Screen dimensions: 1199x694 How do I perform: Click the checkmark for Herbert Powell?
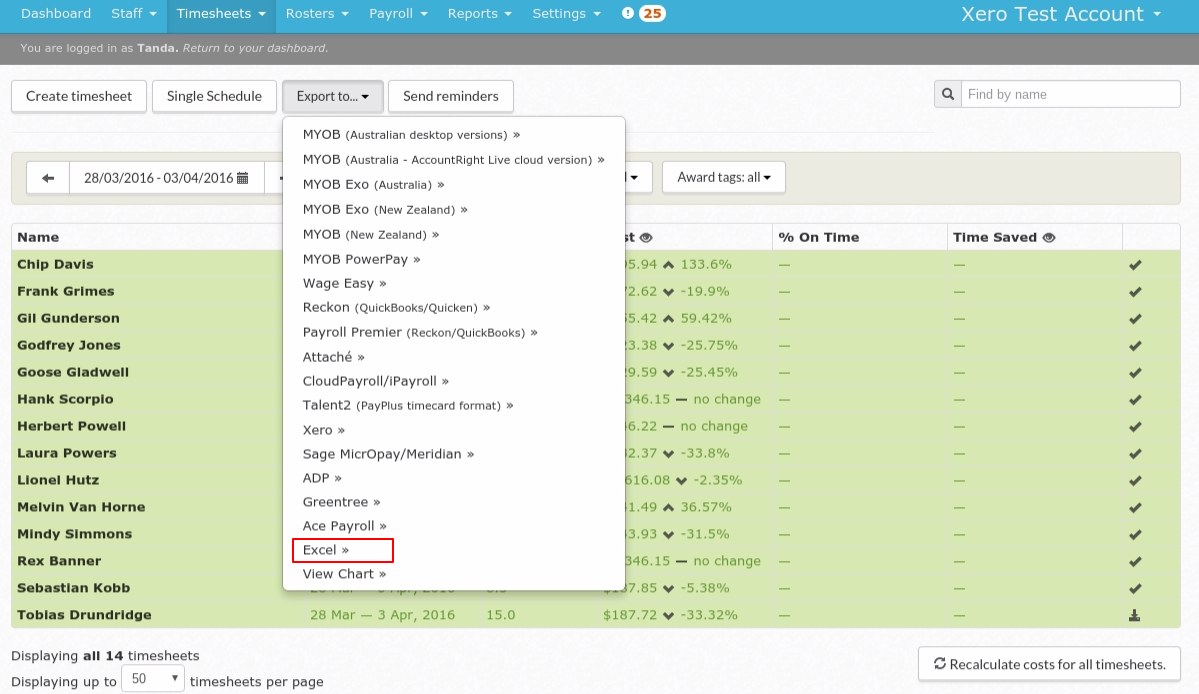pyautogui.click(x=1135, y=426)
